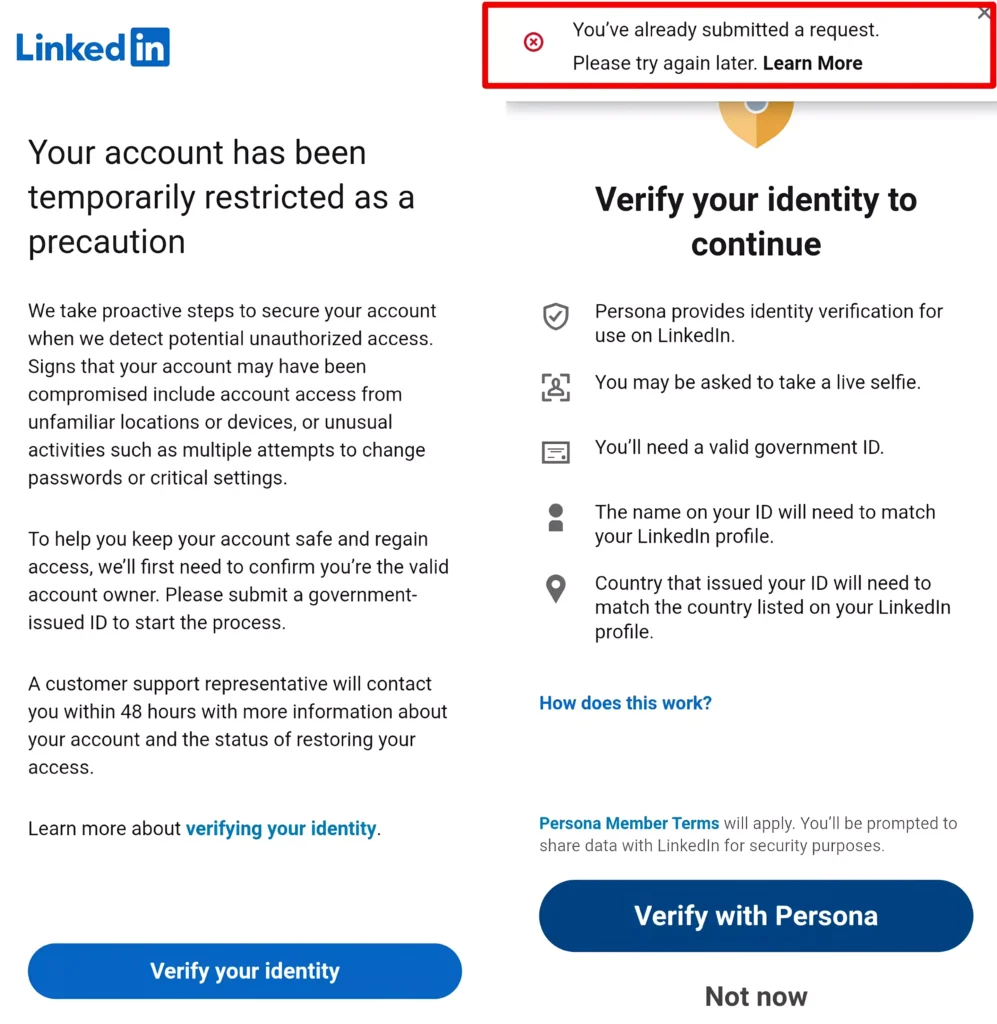Open the "How does this work?" link
This screenshot has width=997, height=1024.
(625, 703)
